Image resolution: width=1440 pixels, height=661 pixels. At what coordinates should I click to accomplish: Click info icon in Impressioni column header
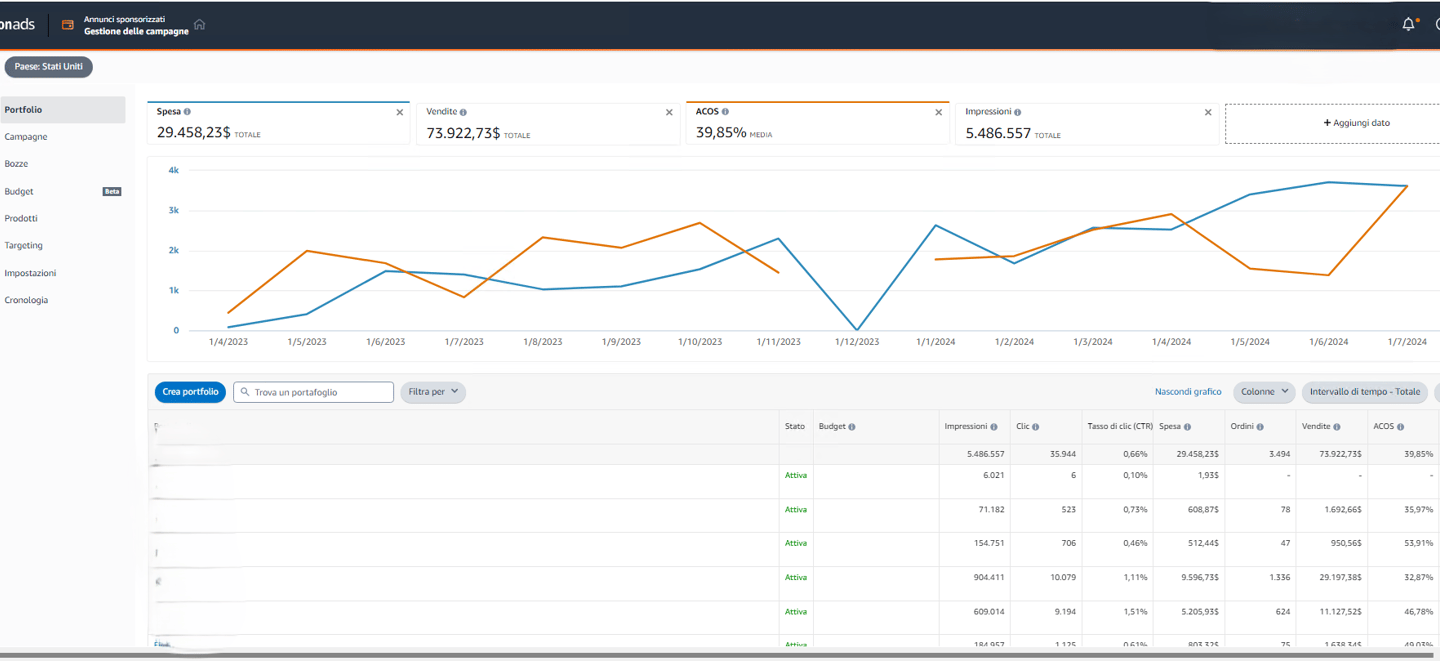[993, 427]
